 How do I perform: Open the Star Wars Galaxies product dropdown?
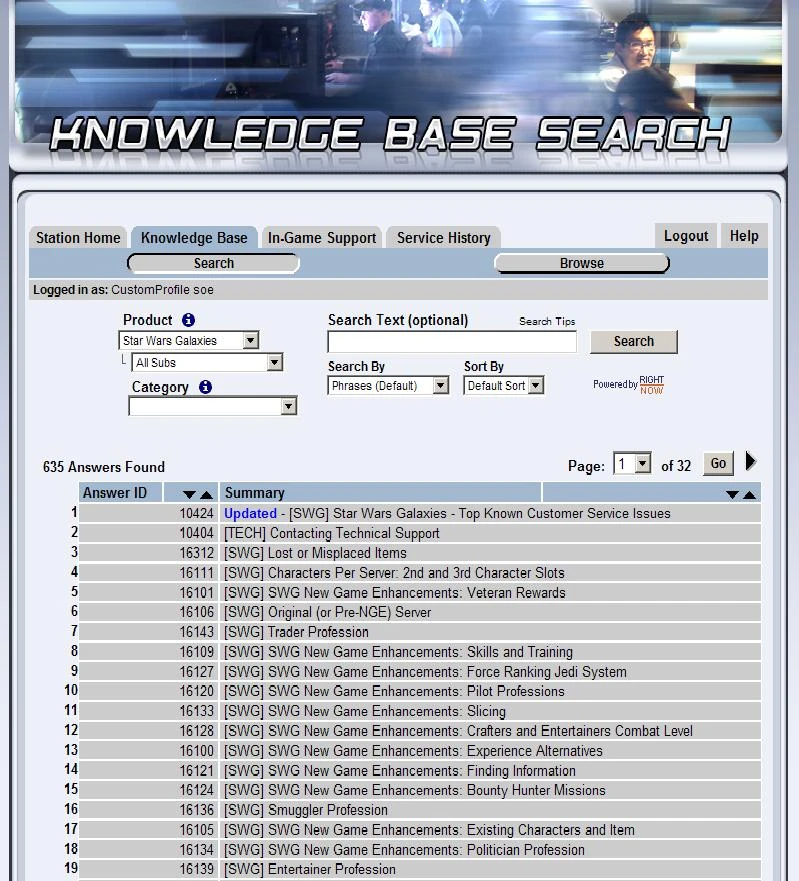point(189,340)
